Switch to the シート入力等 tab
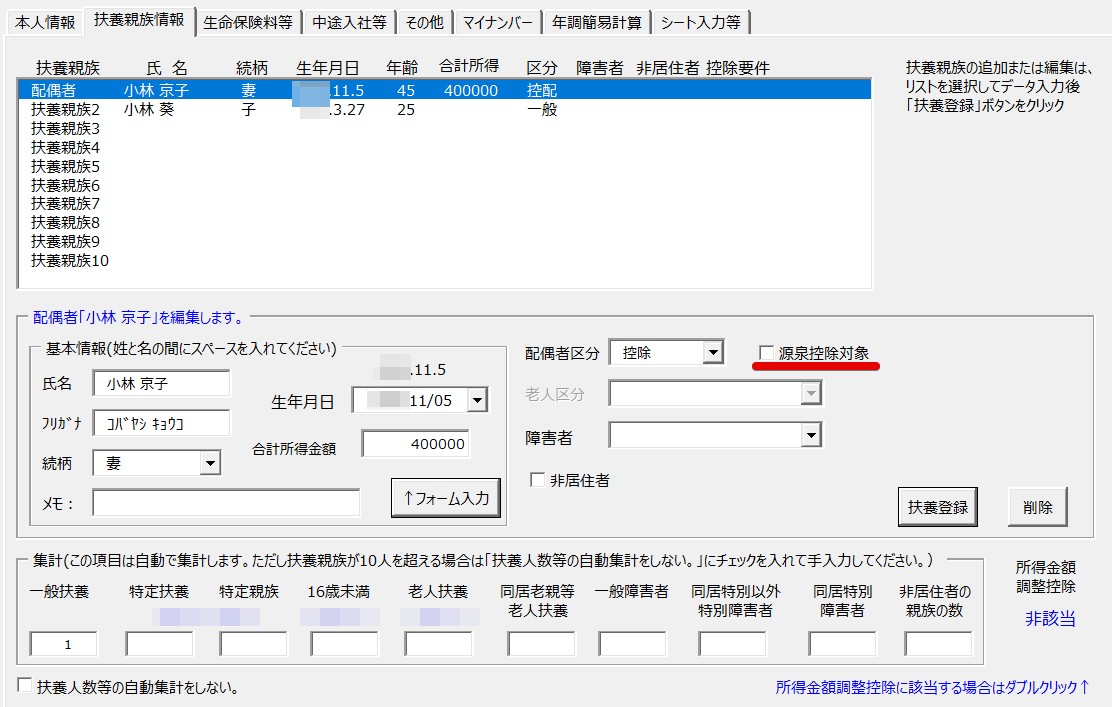 click(x=700, y=22)
